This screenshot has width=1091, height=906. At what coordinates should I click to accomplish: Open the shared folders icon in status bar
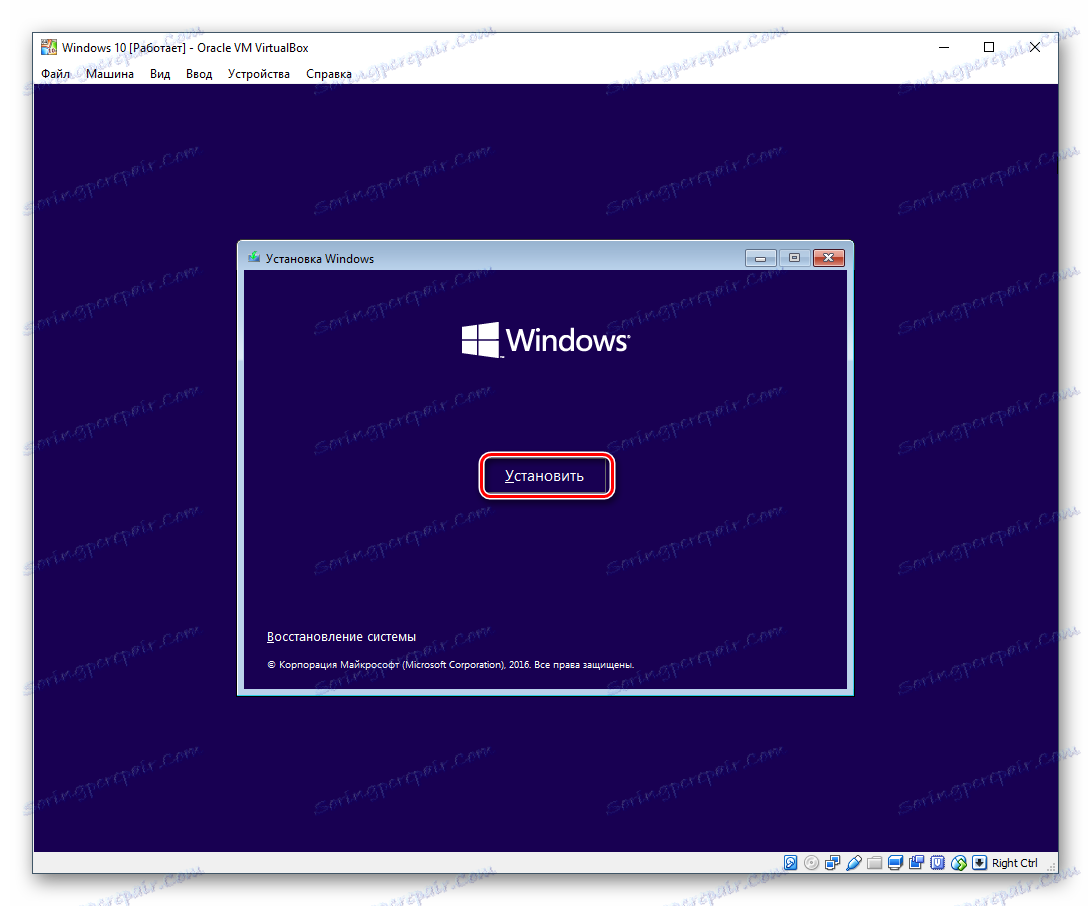coord(875,863)
